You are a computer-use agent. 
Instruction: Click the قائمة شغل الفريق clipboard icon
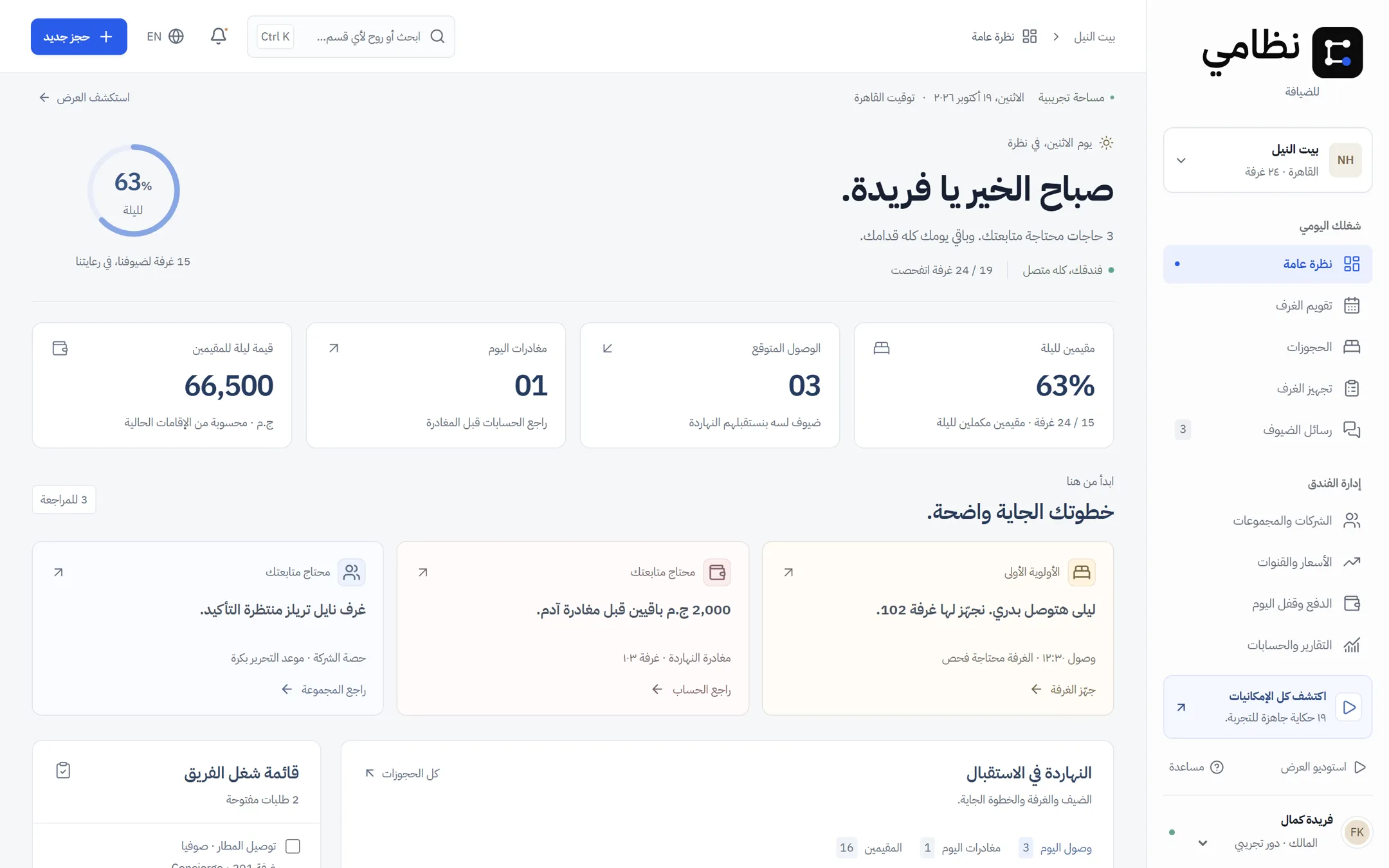point(63,770)
